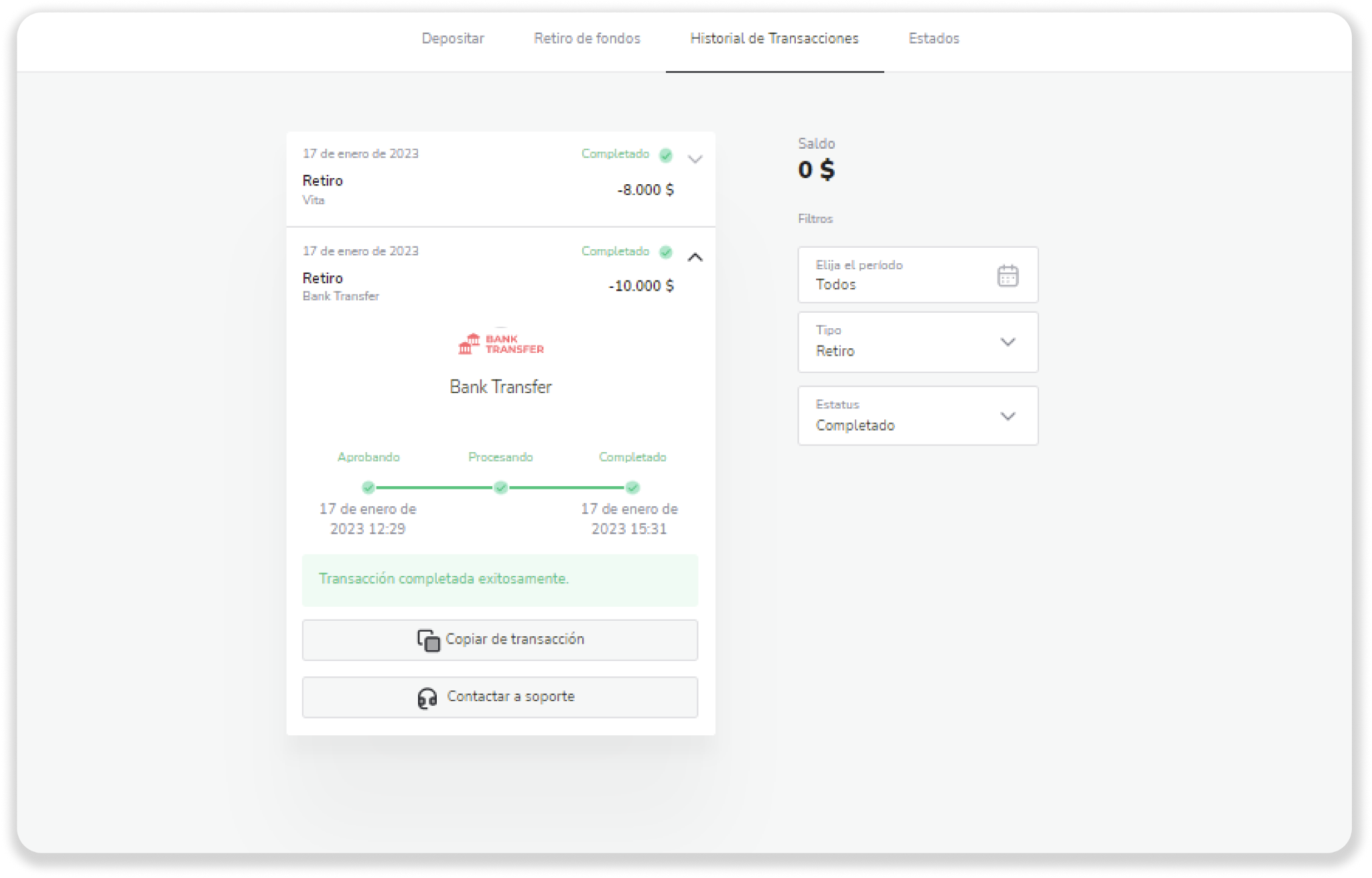Click the Aprobando step checkmark
Viewport: 1372px width, 878px height.
368,488
